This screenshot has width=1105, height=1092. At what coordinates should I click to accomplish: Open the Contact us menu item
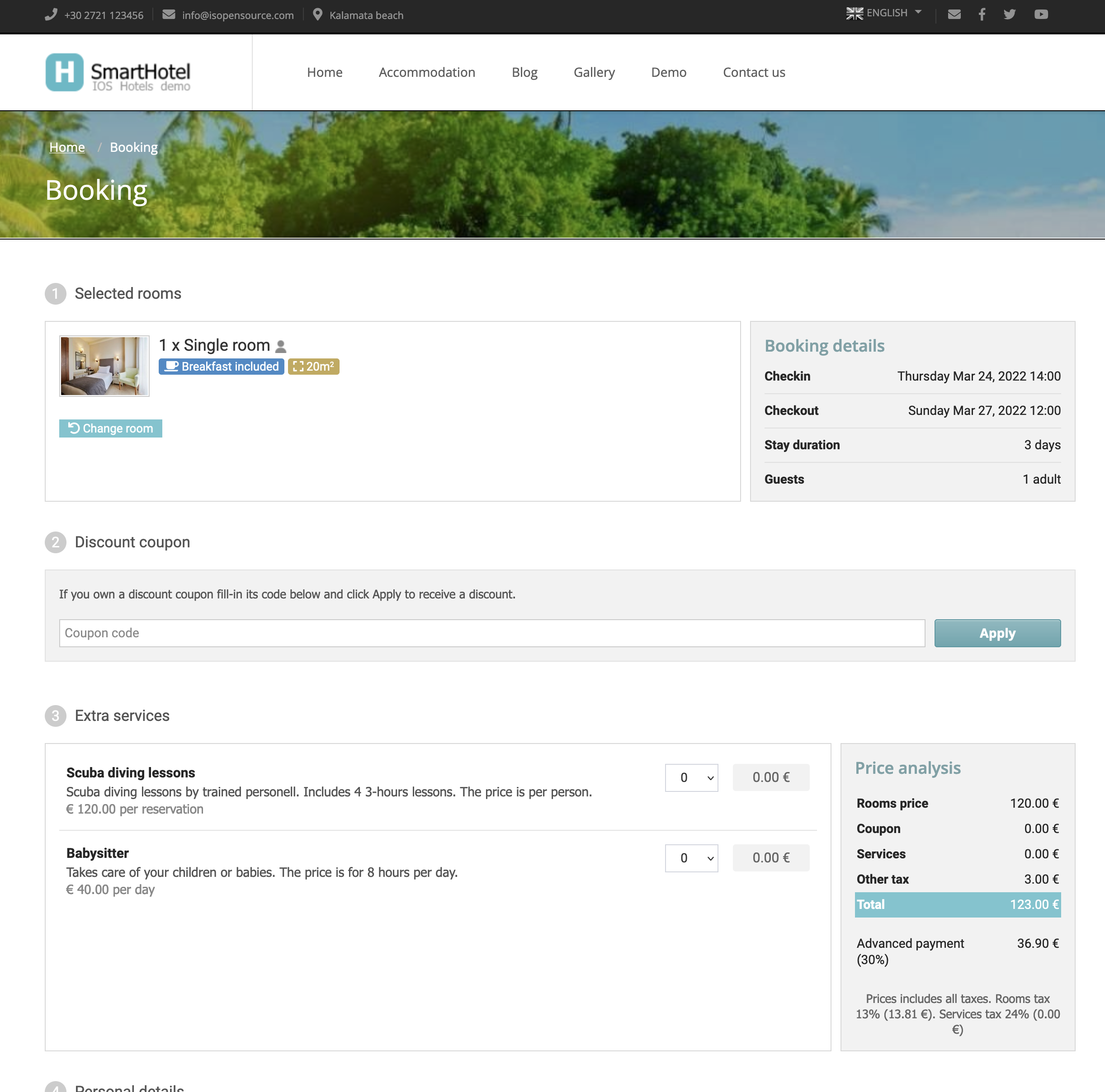point(753,72)
